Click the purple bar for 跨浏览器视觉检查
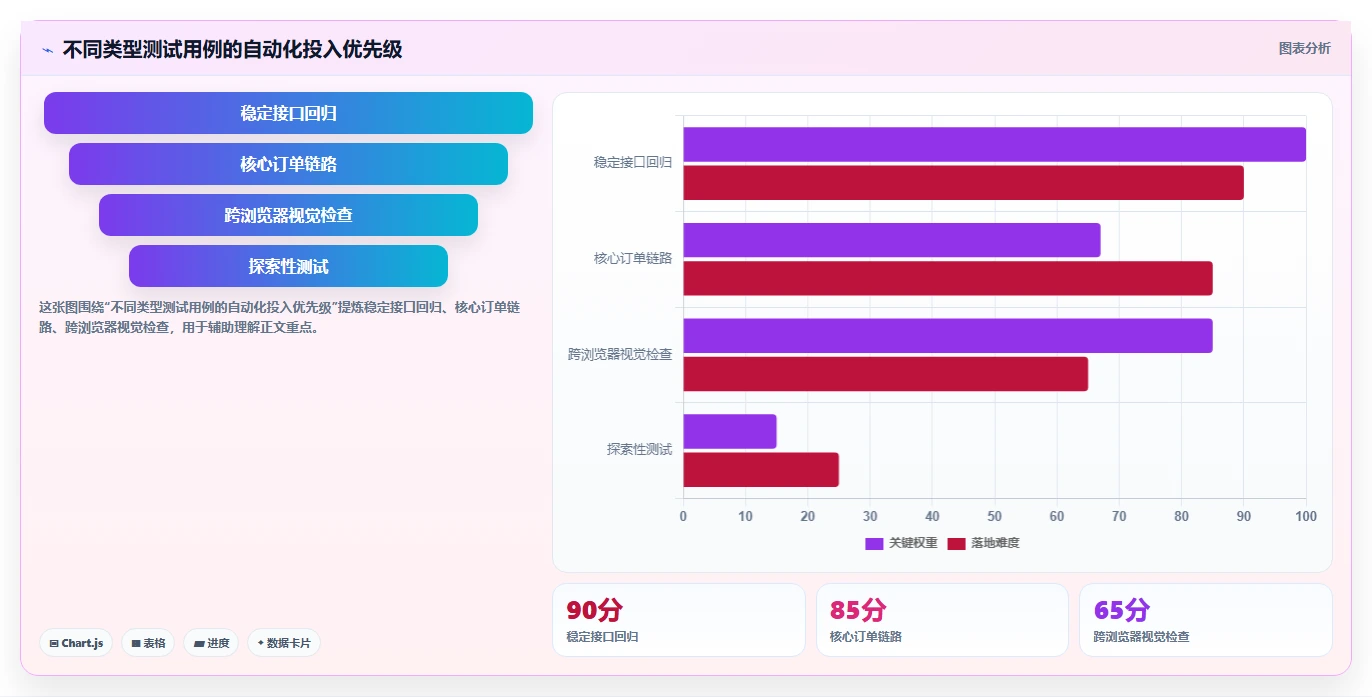Screen dimensions: 1372x697 point(947,335)
